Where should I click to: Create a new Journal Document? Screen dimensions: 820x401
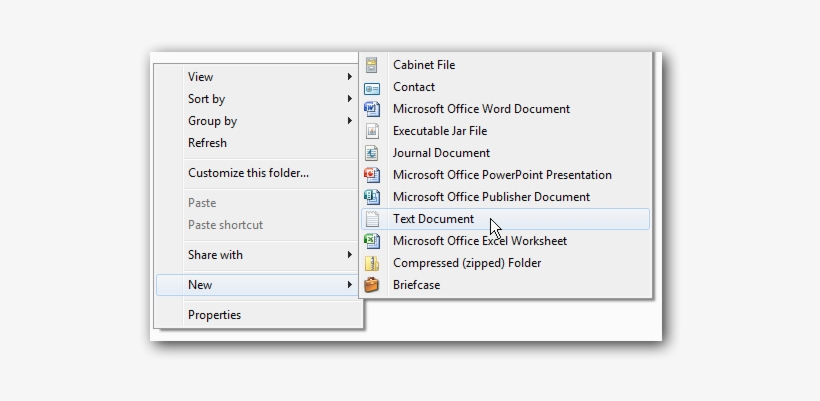[x=505, y=153]
